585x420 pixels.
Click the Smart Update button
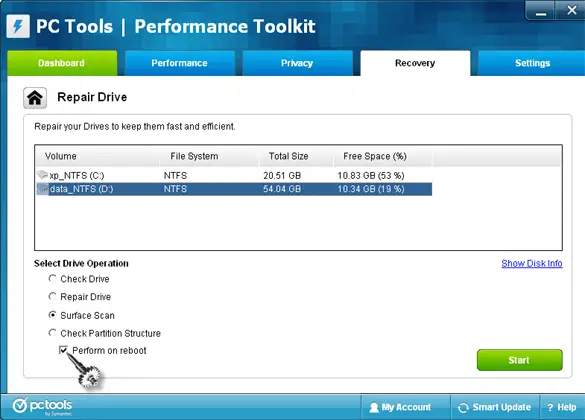pos(495,407)
